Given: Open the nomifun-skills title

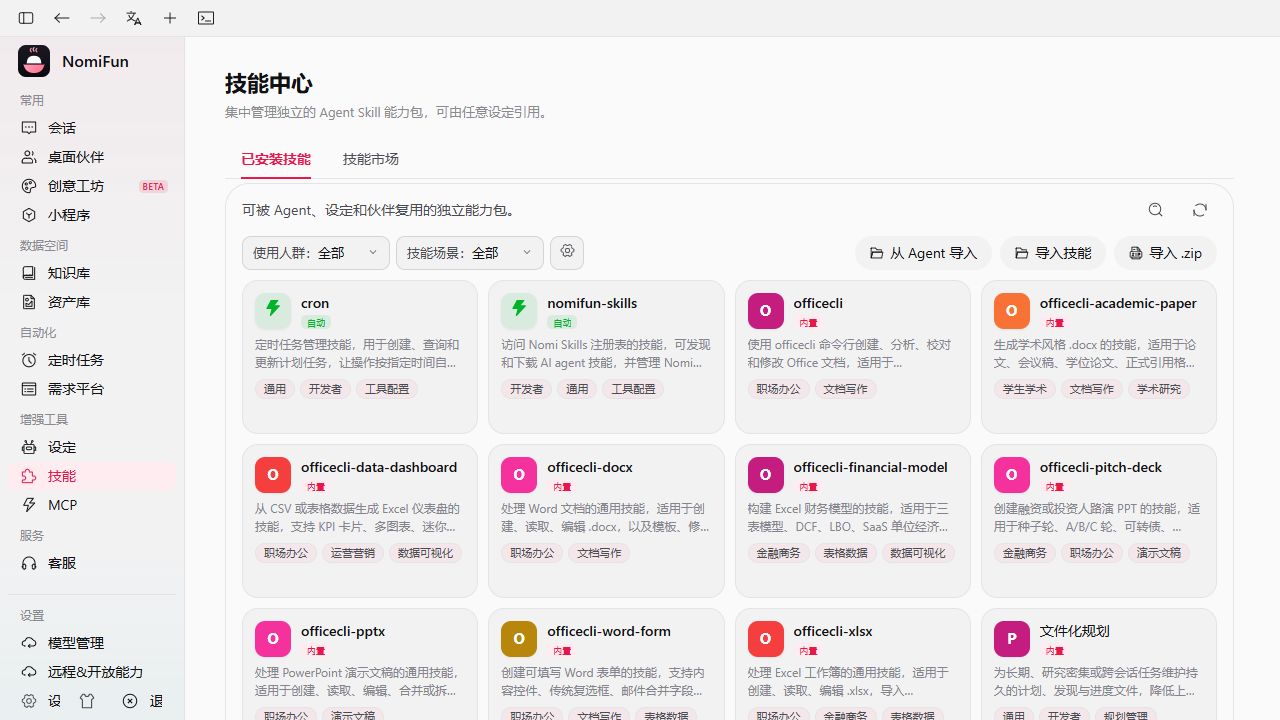Looking at the screenshot, I should (x=592, y=303).
